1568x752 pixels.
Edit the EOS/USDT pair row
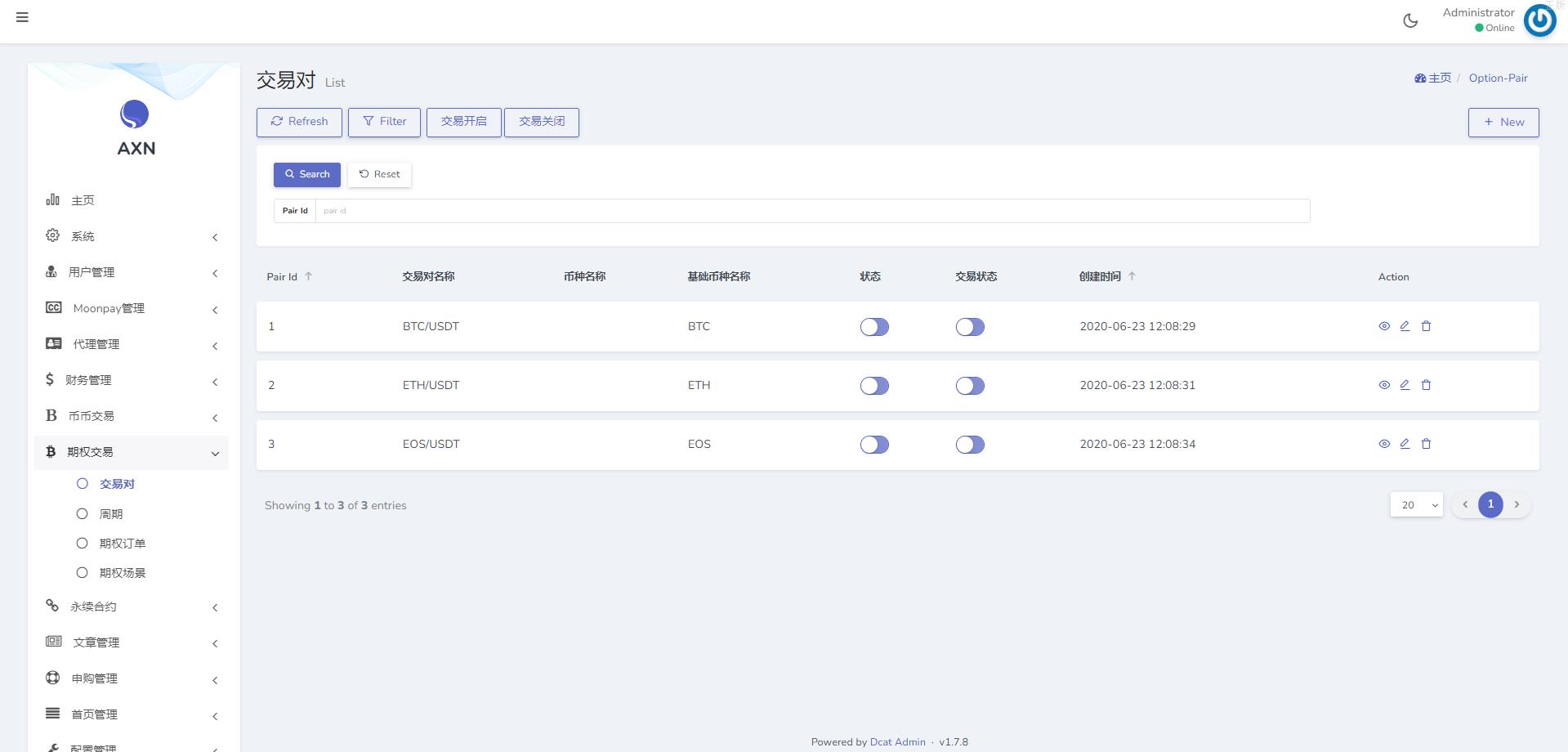coord(1405,444)
